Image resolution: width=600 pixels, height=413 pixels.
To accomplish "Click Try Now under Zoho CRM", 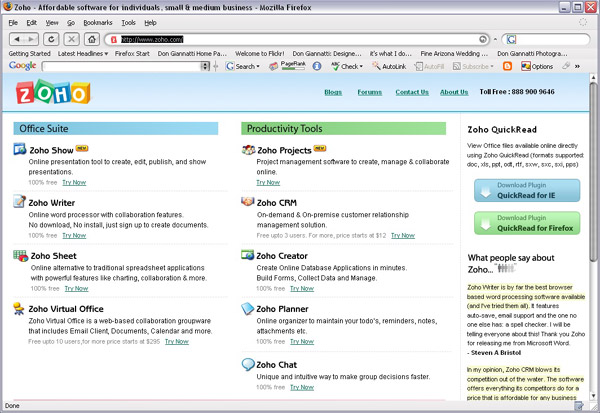I will point(403,235).
